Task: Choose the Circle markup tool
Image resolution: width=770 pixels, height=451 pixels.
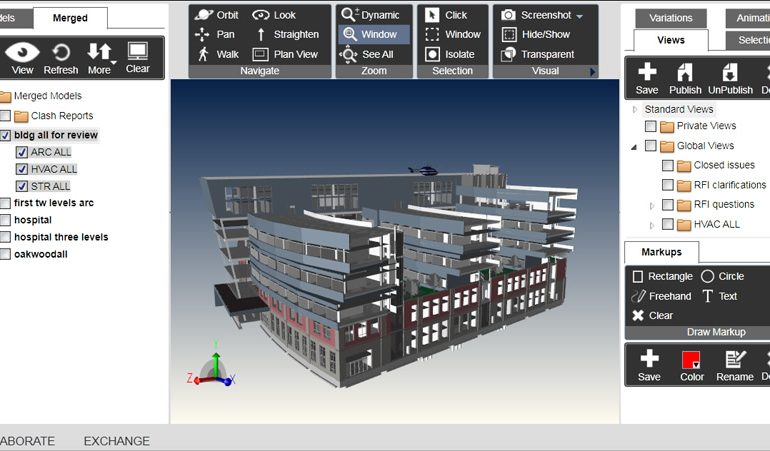Action: click(x=721, y=276)
